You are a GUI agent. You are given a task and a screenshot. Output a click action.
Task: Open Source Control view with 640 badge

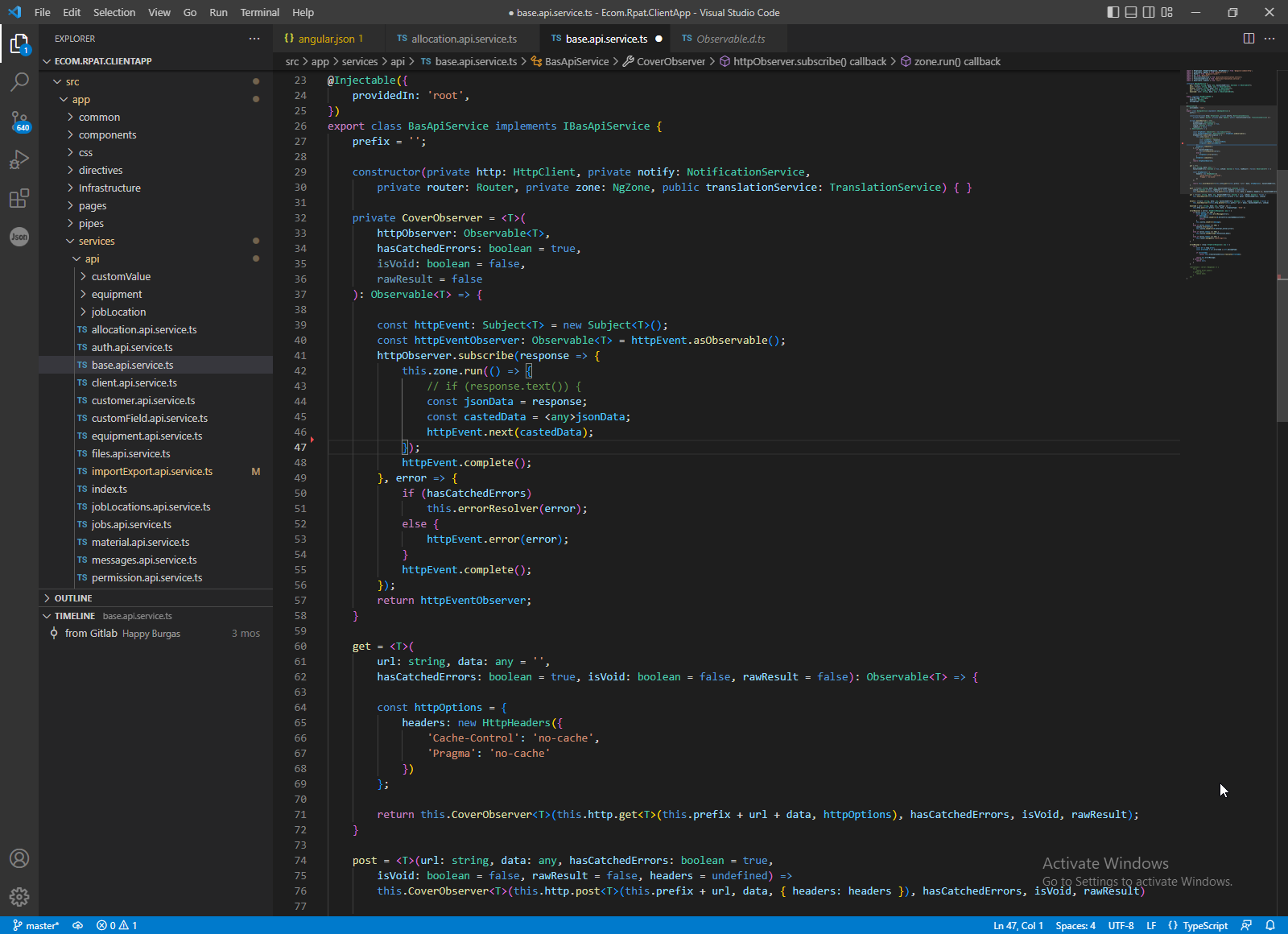pos(19,121)
